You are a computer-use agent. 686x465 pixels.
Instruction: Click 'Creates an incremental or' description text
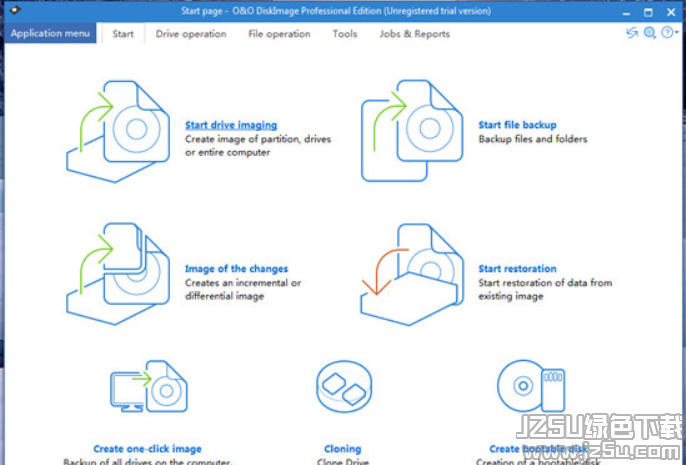coord(243,283)
